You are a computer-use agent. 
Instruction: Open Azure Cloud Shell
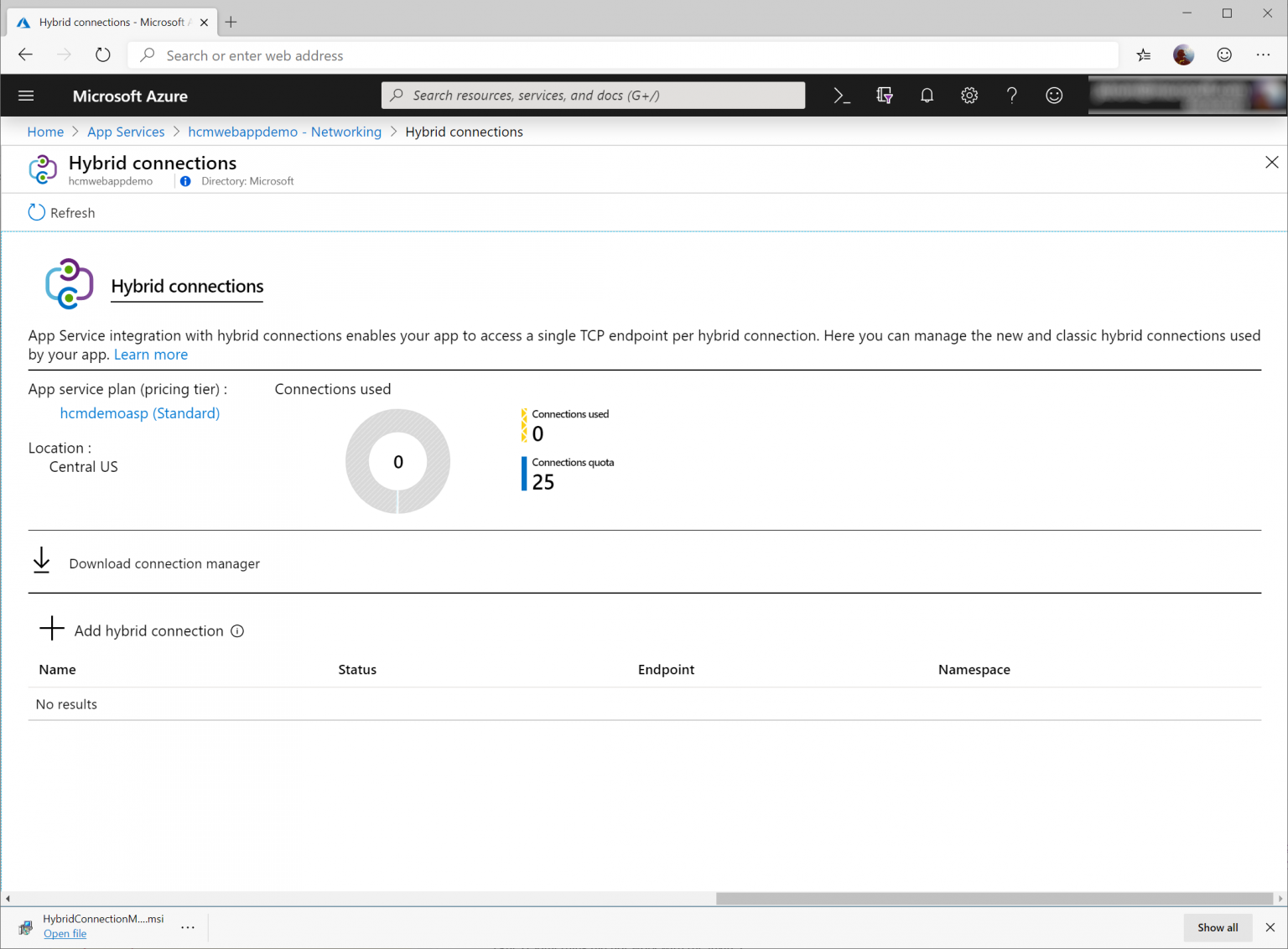tap(841, 95)
